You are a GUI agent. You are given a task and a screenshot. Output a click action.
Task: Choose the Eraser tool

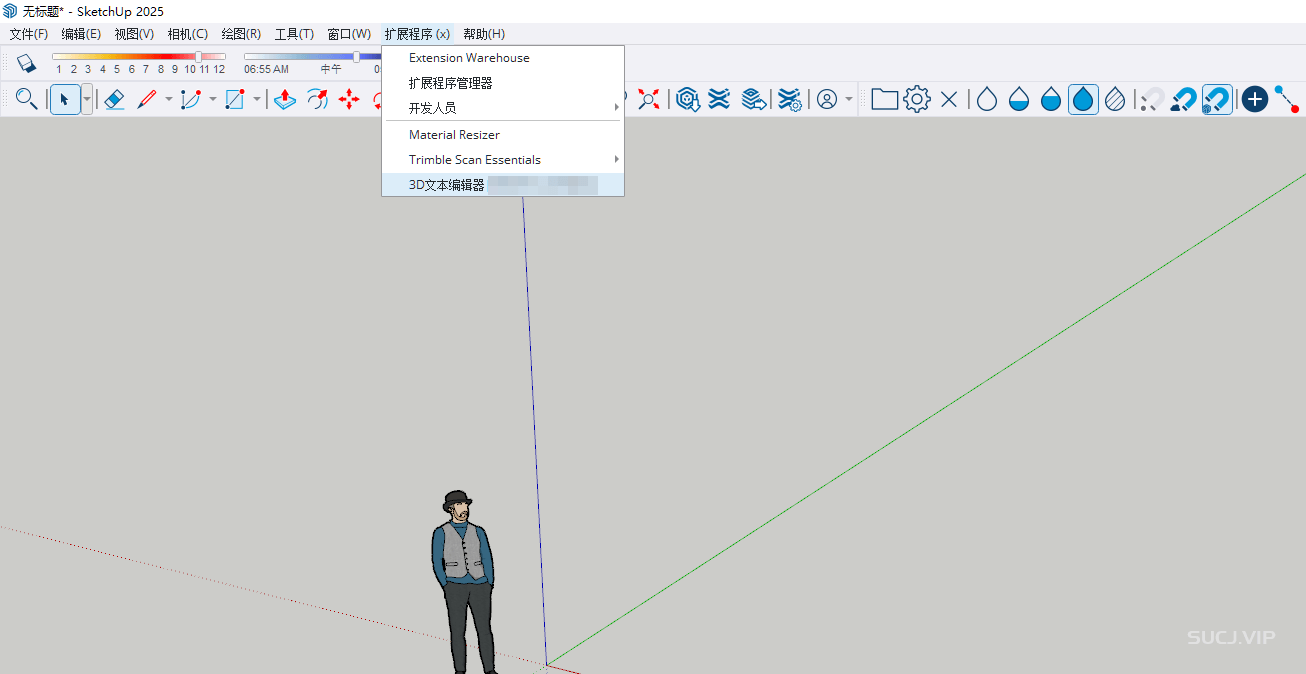(114, 99)
